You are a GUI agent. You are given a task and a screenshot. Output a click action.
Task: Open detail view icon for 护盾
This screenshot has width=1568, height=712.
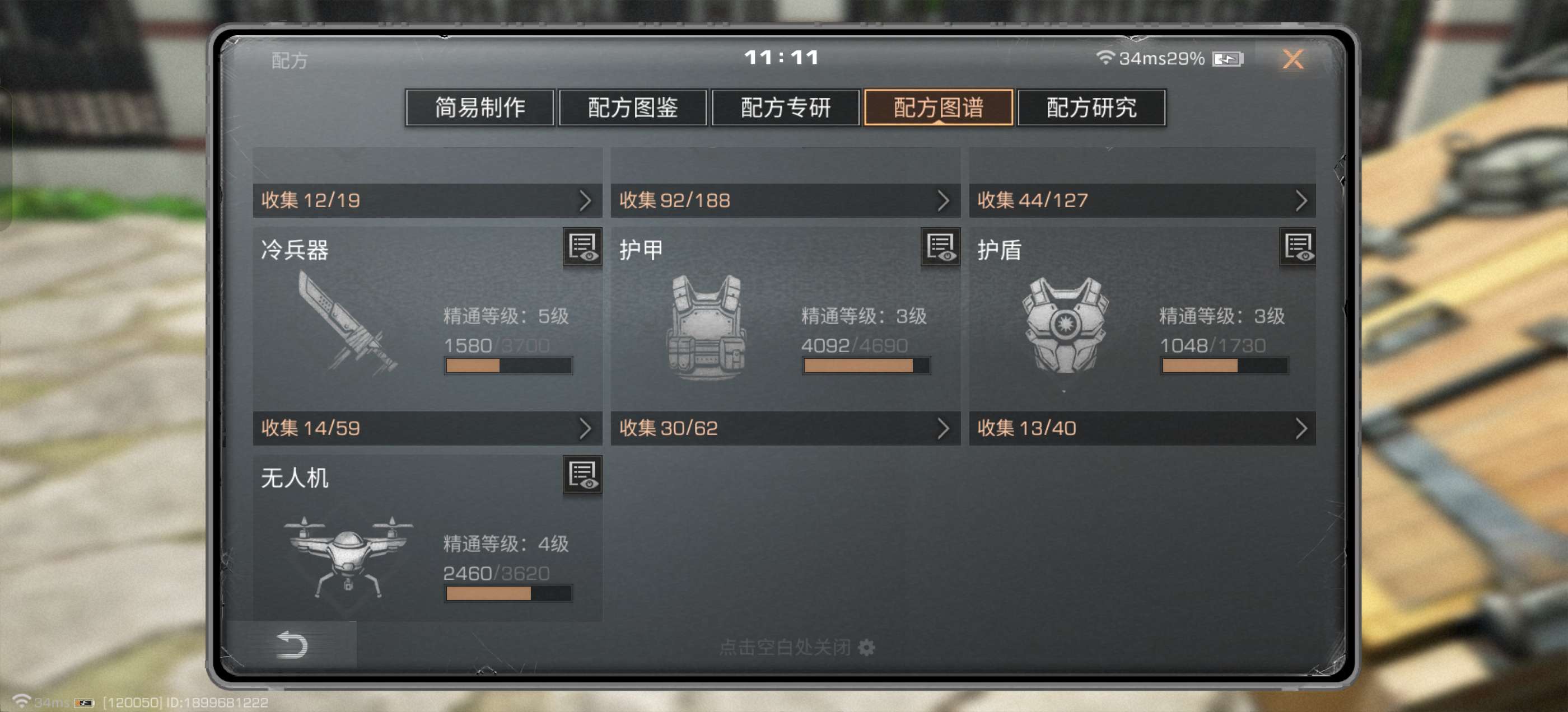tap(1298, 247)
